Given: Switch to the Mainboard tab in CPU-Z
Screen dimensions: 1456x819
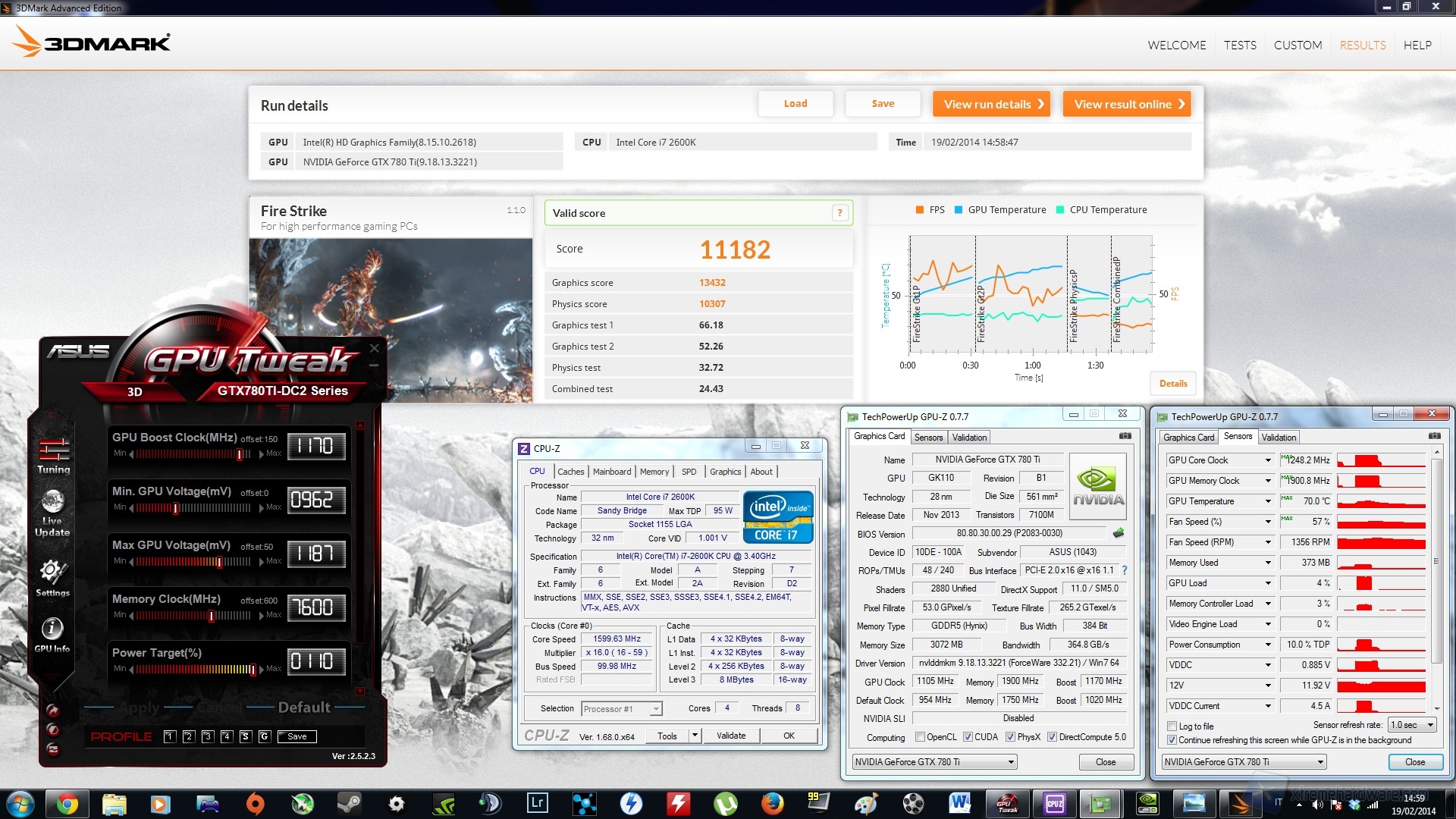Looking at the screenshot, I should point(611,472).
